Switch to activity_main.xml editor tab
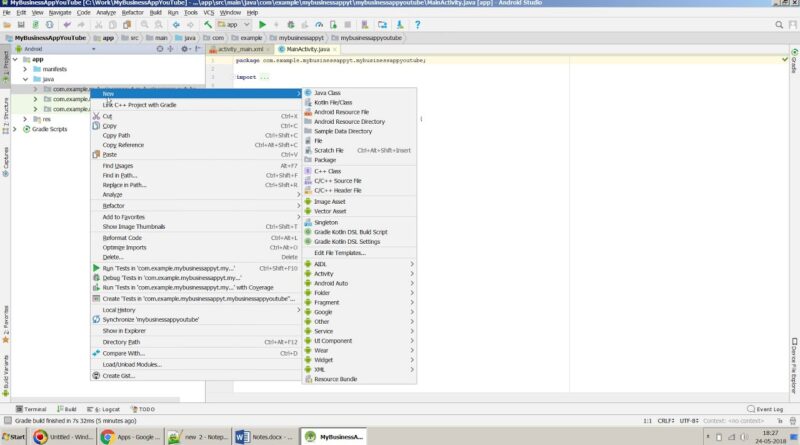 [240, 49]
